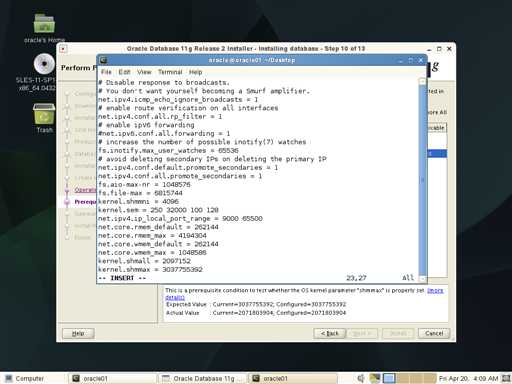The image size is (512, 384).
Task: Switch to the first workspace in pager
Action: 389,378
